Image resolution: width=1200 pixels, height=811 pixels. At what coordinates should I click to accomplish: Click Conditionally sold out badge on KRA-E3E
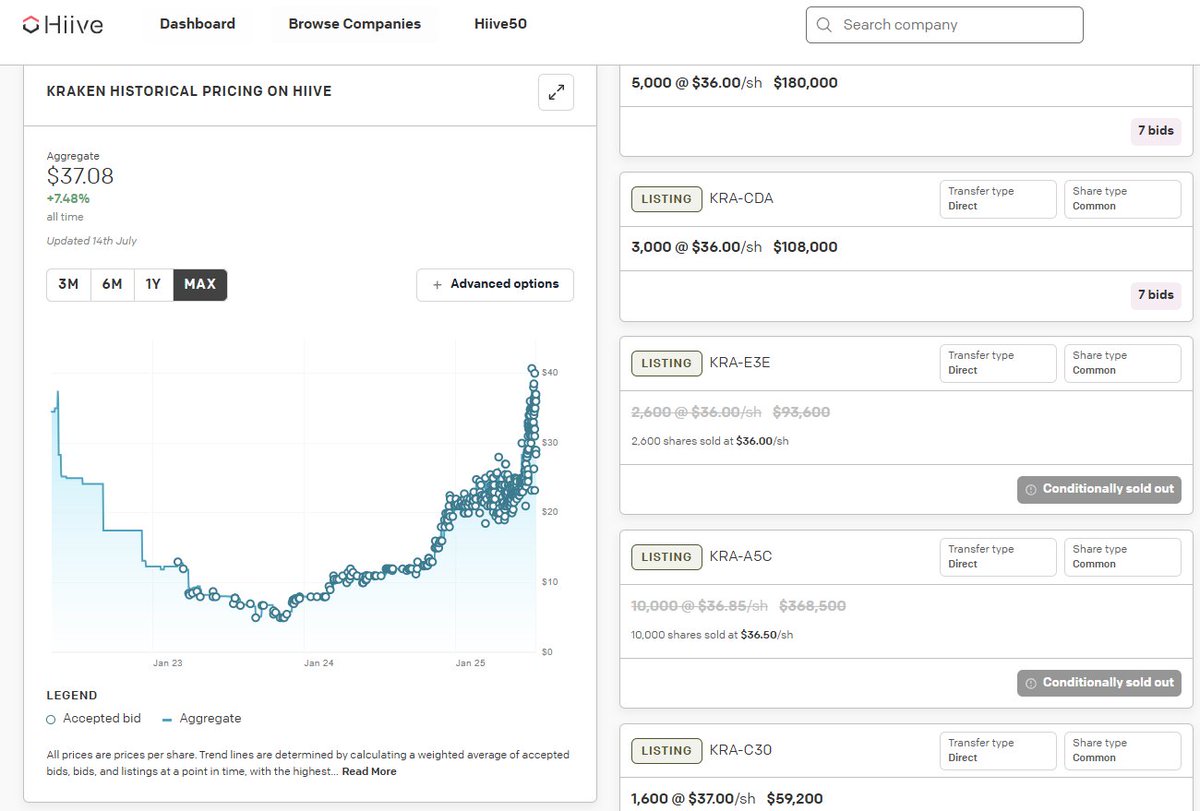point(1099,489)
